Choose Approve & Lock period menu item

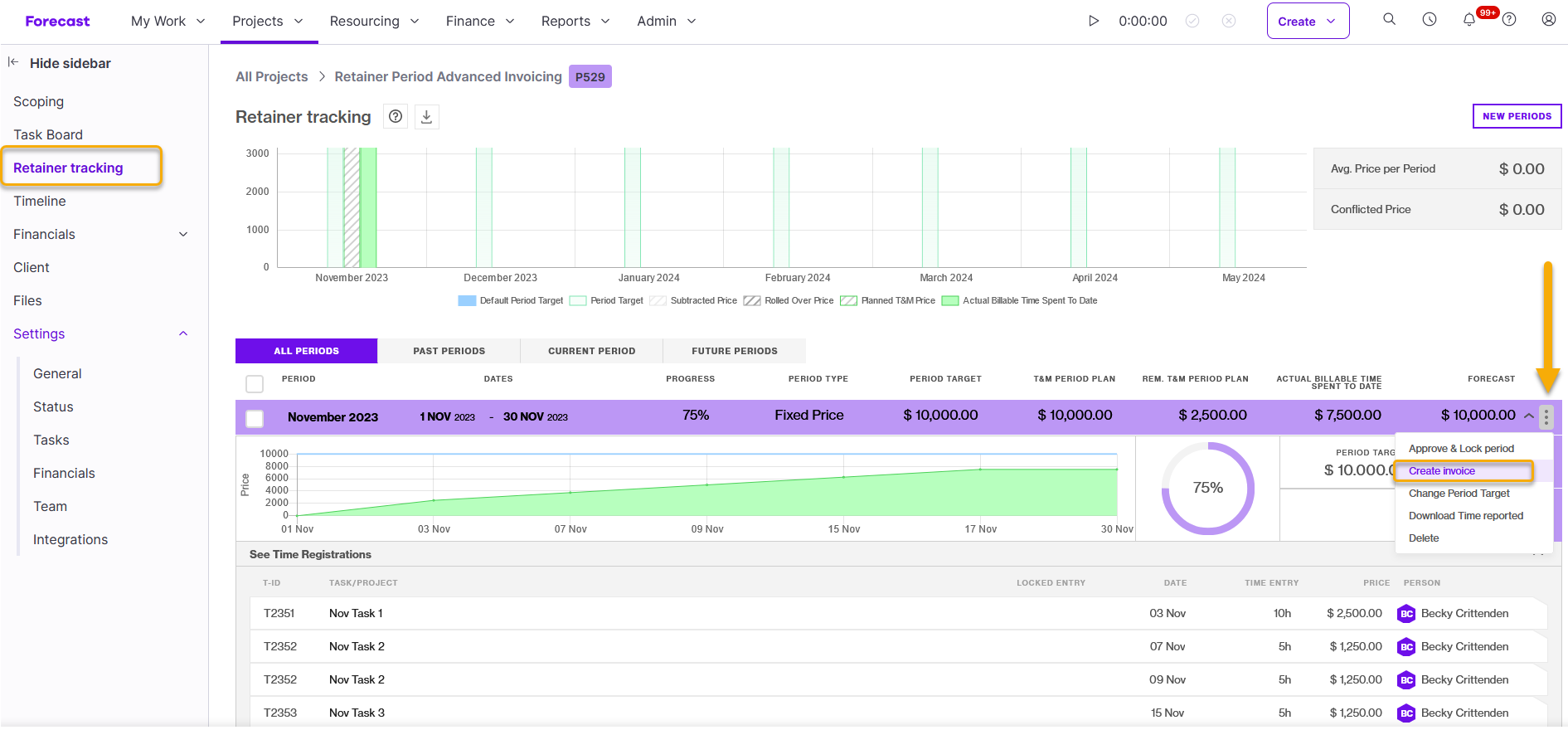pos(1461,449)
